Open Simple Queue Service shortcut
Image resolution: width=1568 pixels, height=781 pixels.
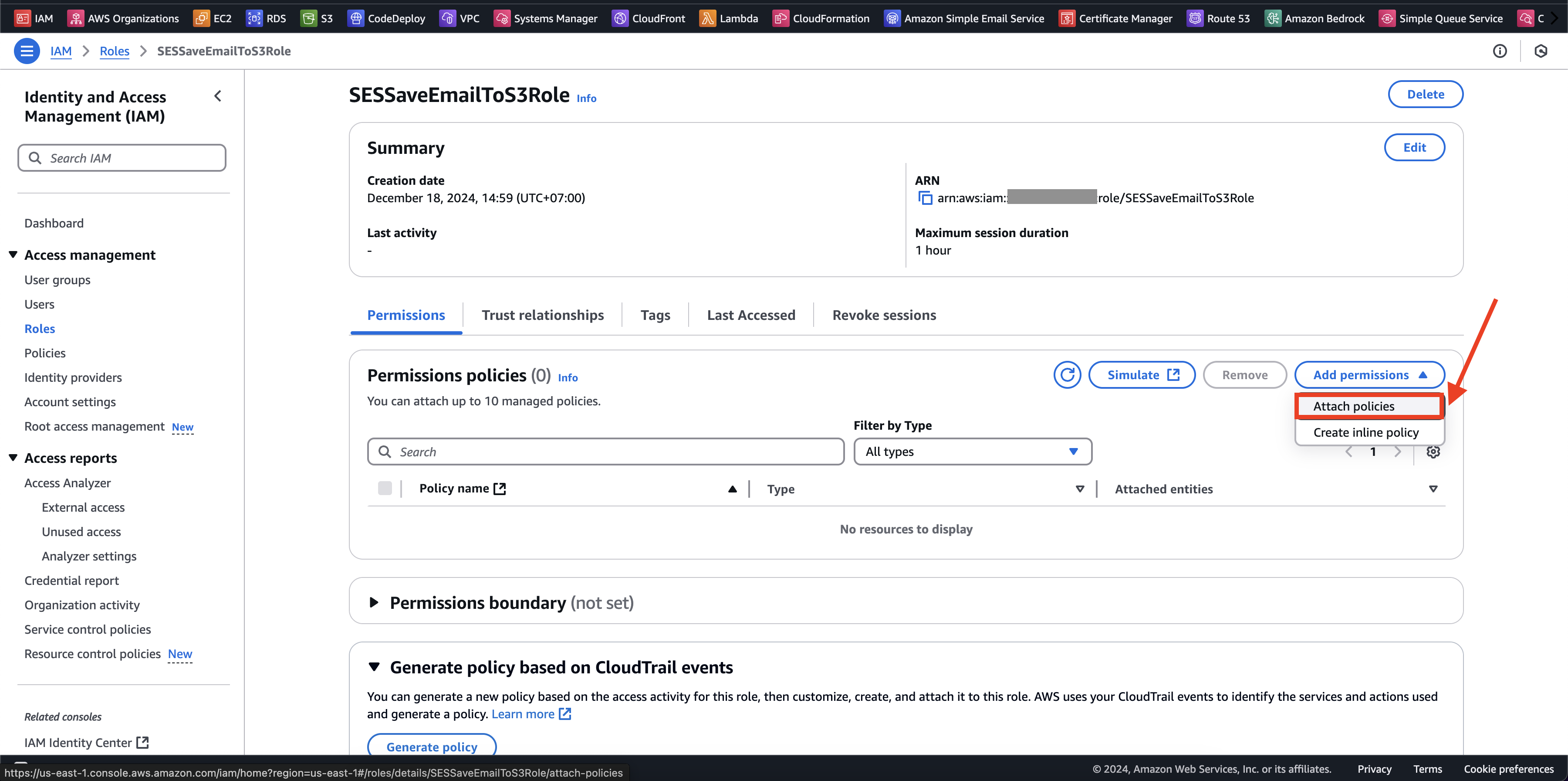(1441, 18)
